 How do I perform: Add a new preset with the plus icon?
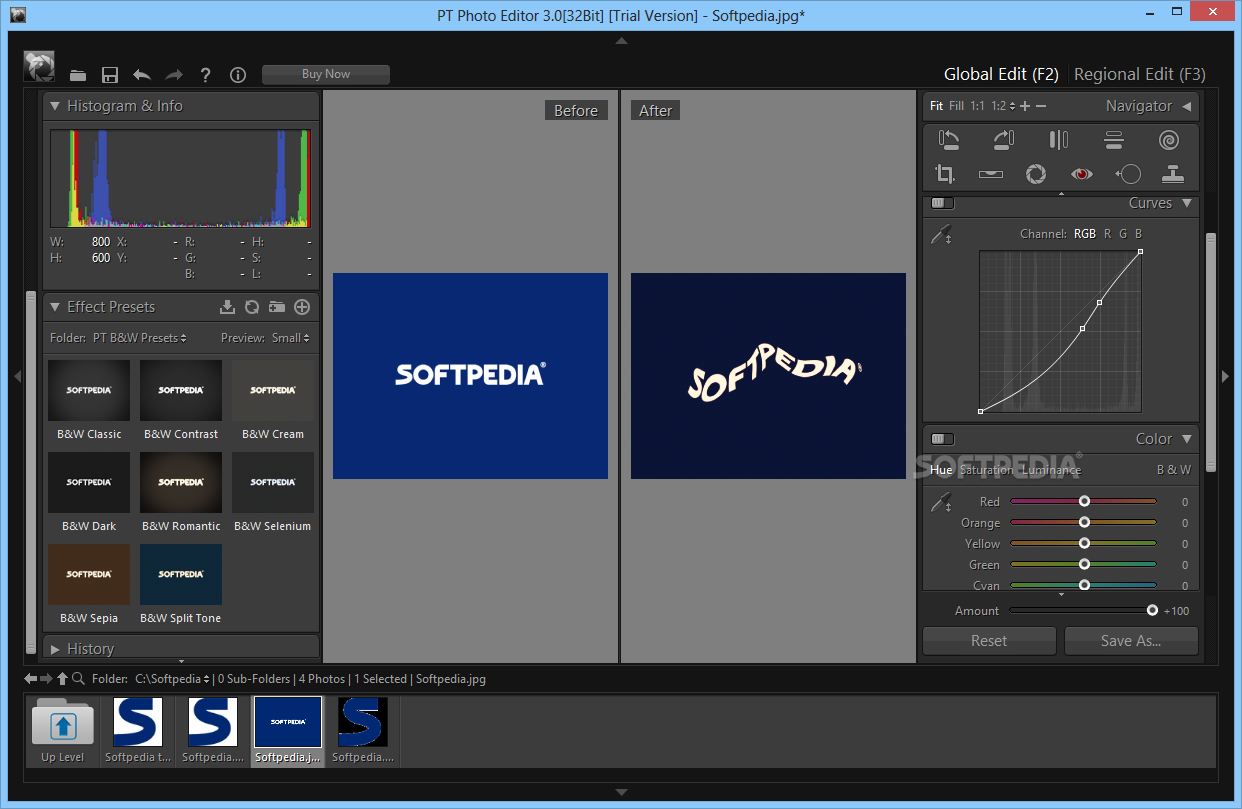click(x=302, y=307)
